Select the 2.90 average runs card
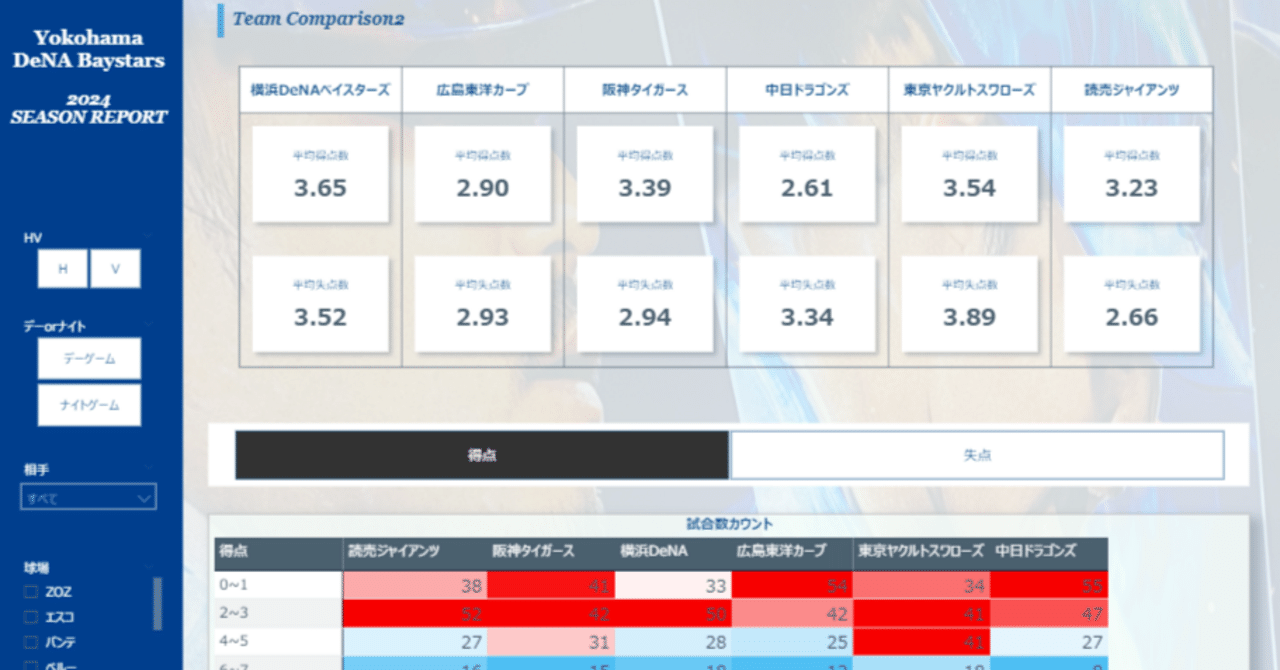 [x=483, y=174]
